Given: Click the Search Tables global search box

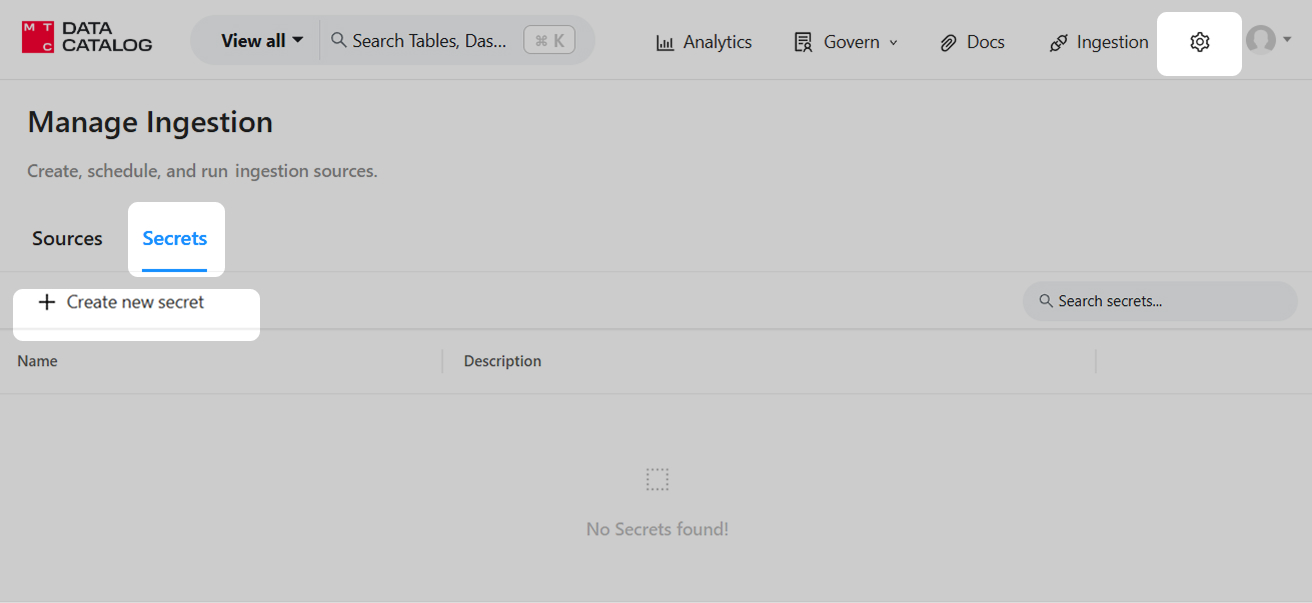Looking at the screenshot, I should point(430,41).
